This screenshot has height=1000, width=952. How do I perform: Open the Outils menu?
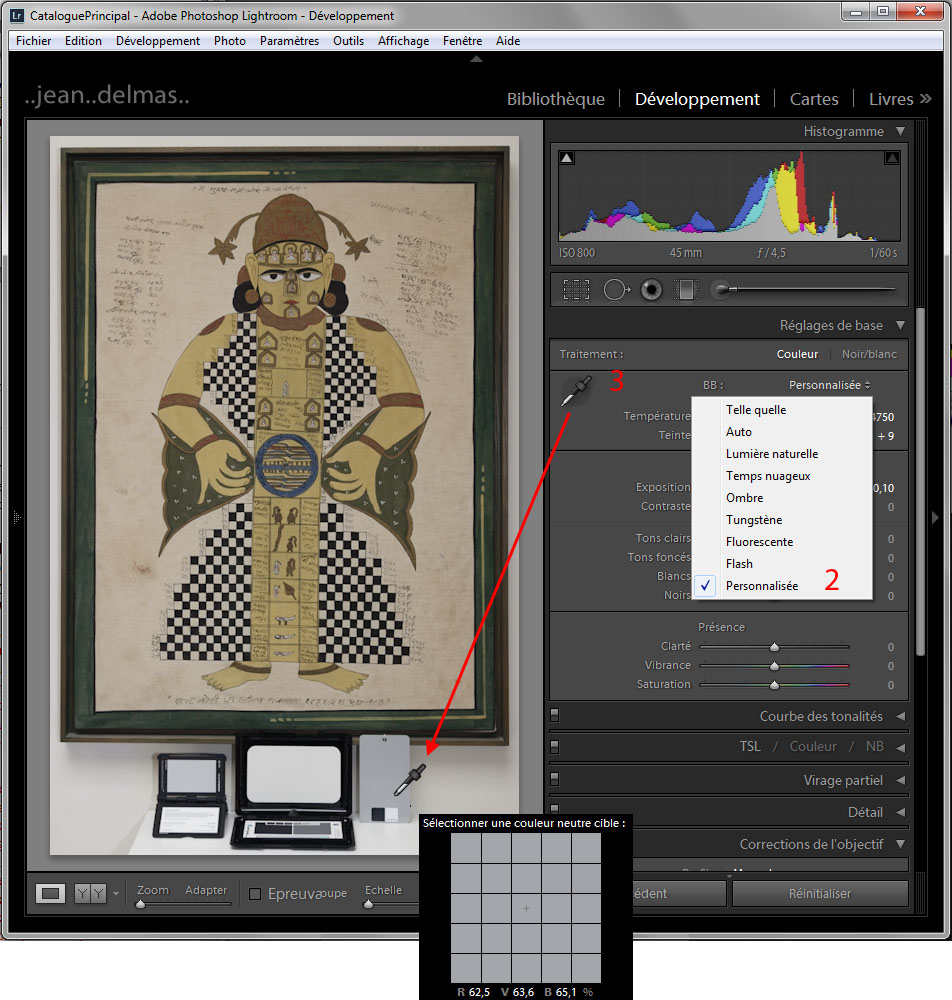tap(348, 41)
